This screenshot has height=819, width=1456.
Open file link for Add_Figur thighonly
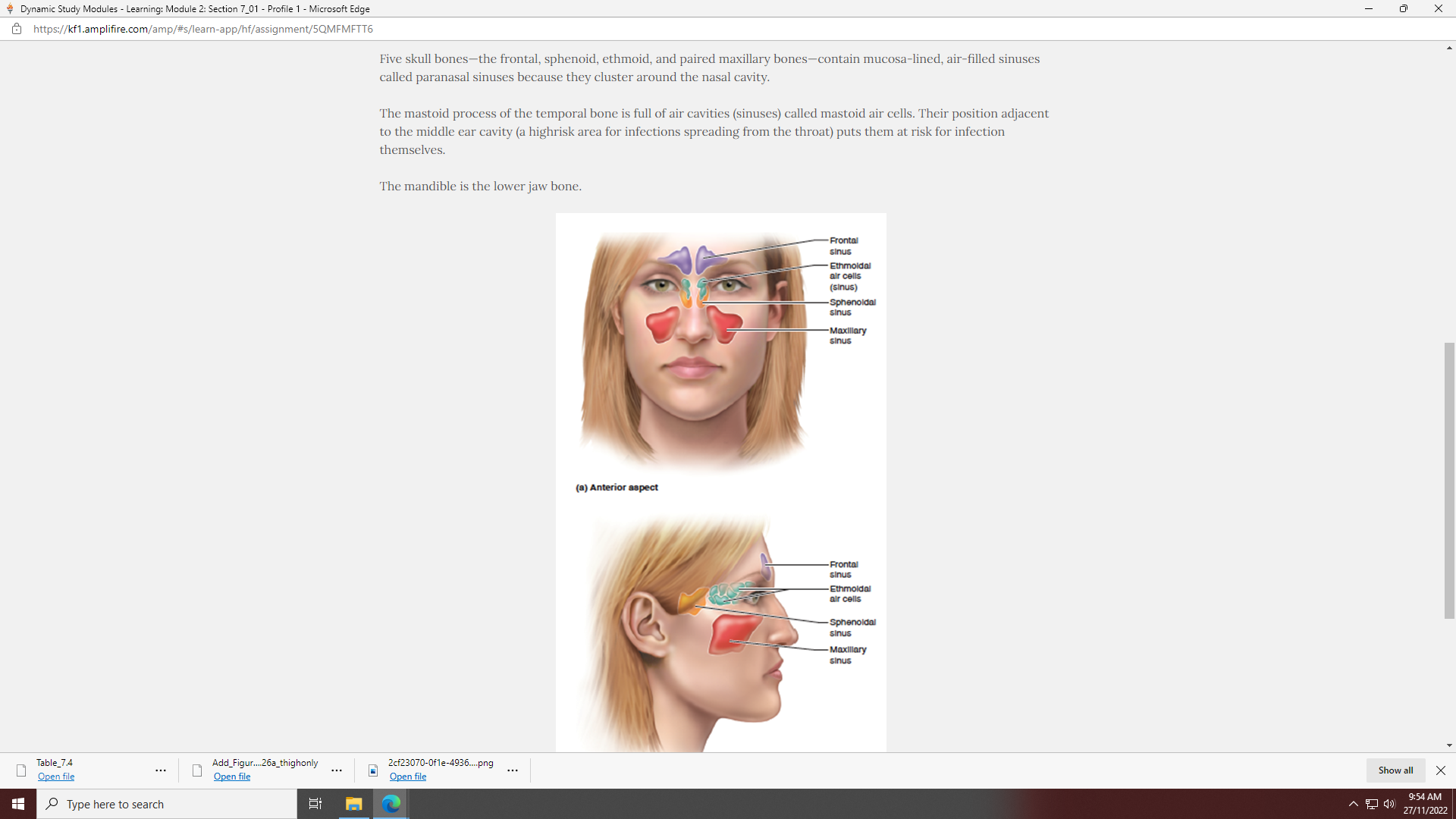(x=232, y=777)
